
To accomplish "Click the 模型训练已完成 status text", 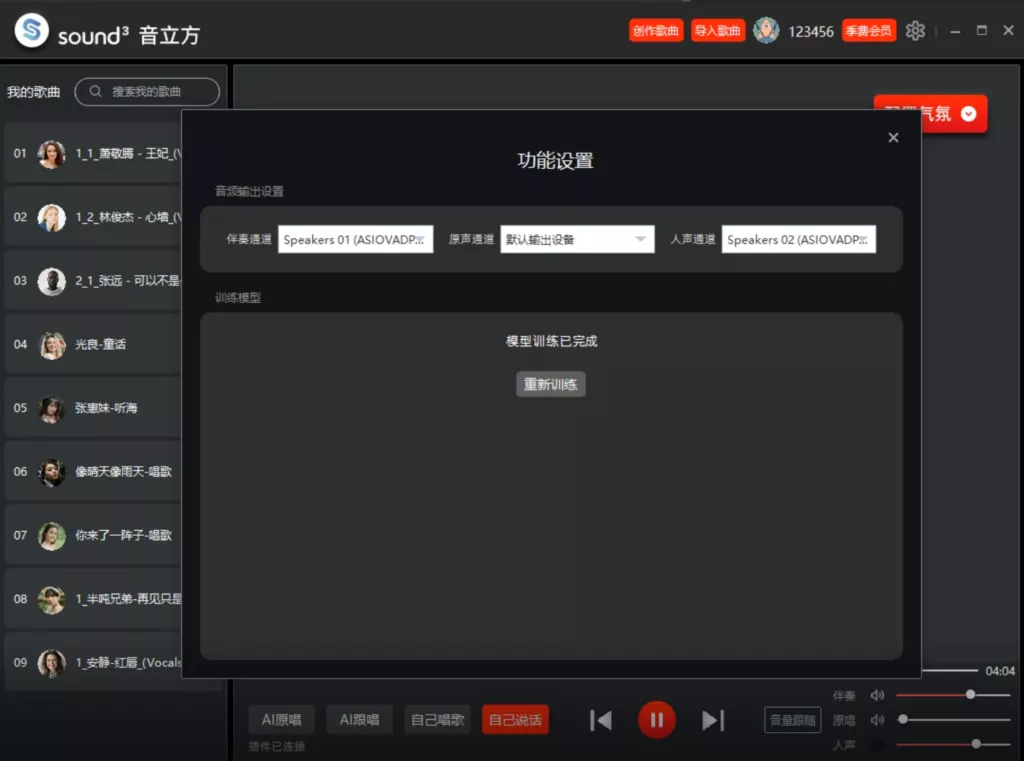I will tap(551, 341).
